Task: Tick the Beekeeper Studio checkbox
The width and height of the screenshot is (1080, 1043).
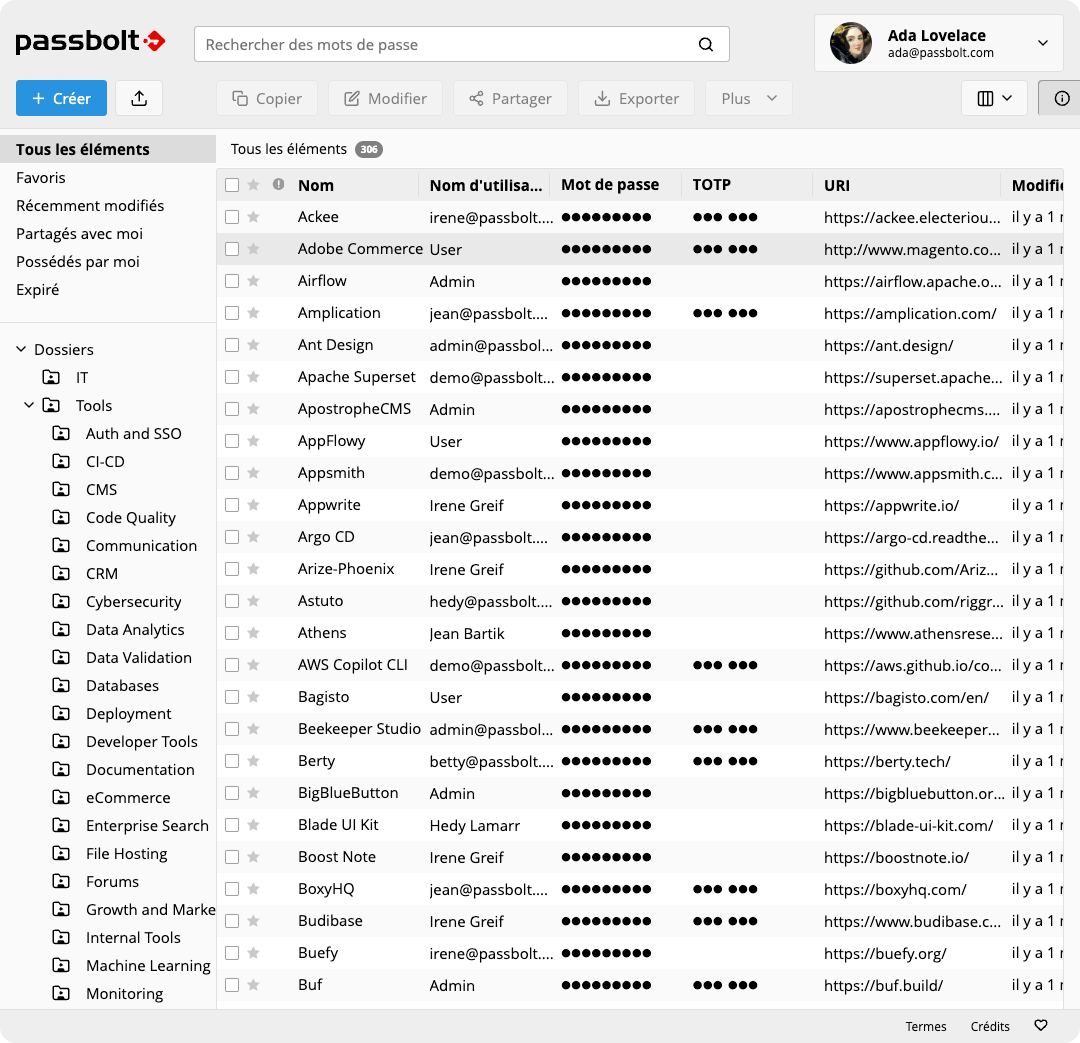Action: (x=232, y=729)
